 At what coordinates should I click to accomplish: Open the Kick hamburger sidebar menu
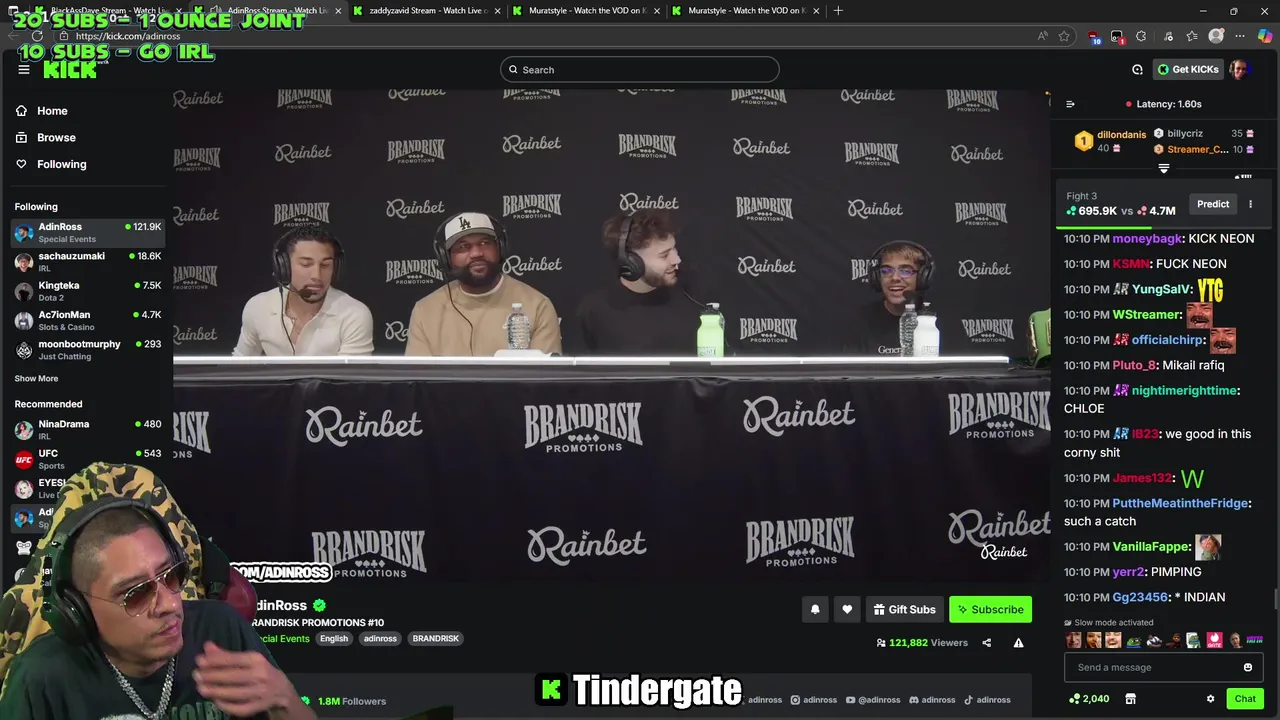point(24,69)
